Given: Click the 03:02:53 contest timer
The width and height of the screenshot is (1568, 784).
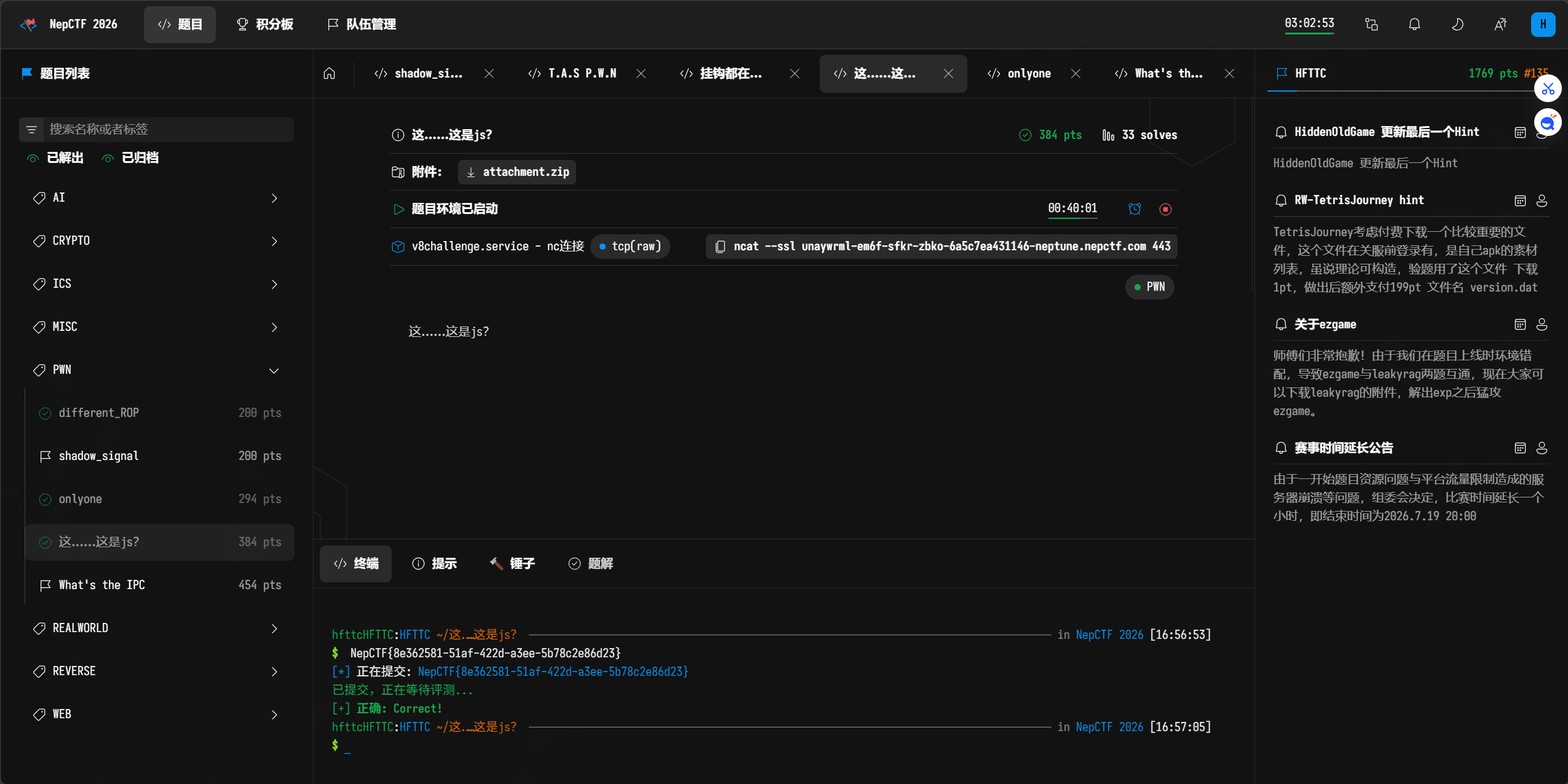Looking at the screenshot, I should pyautogui.click(x=1309, y=24).
